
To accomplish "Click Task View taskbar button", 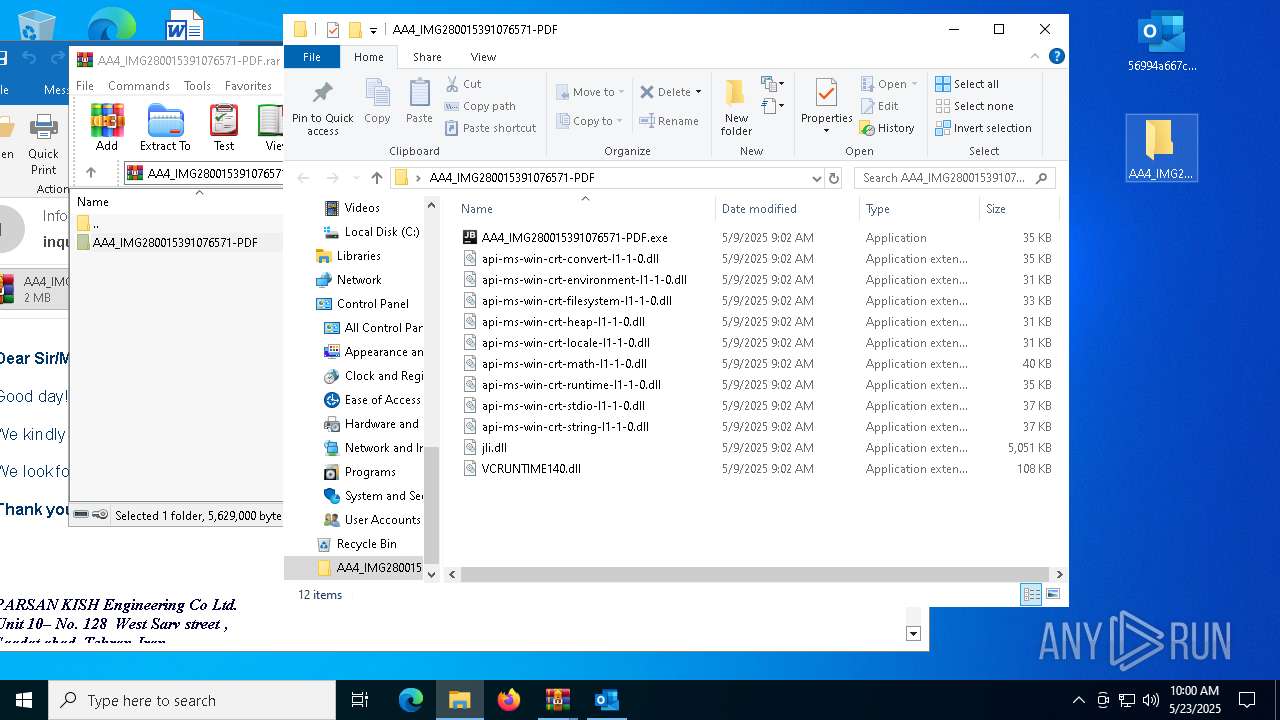I will [x=361, y=700].
